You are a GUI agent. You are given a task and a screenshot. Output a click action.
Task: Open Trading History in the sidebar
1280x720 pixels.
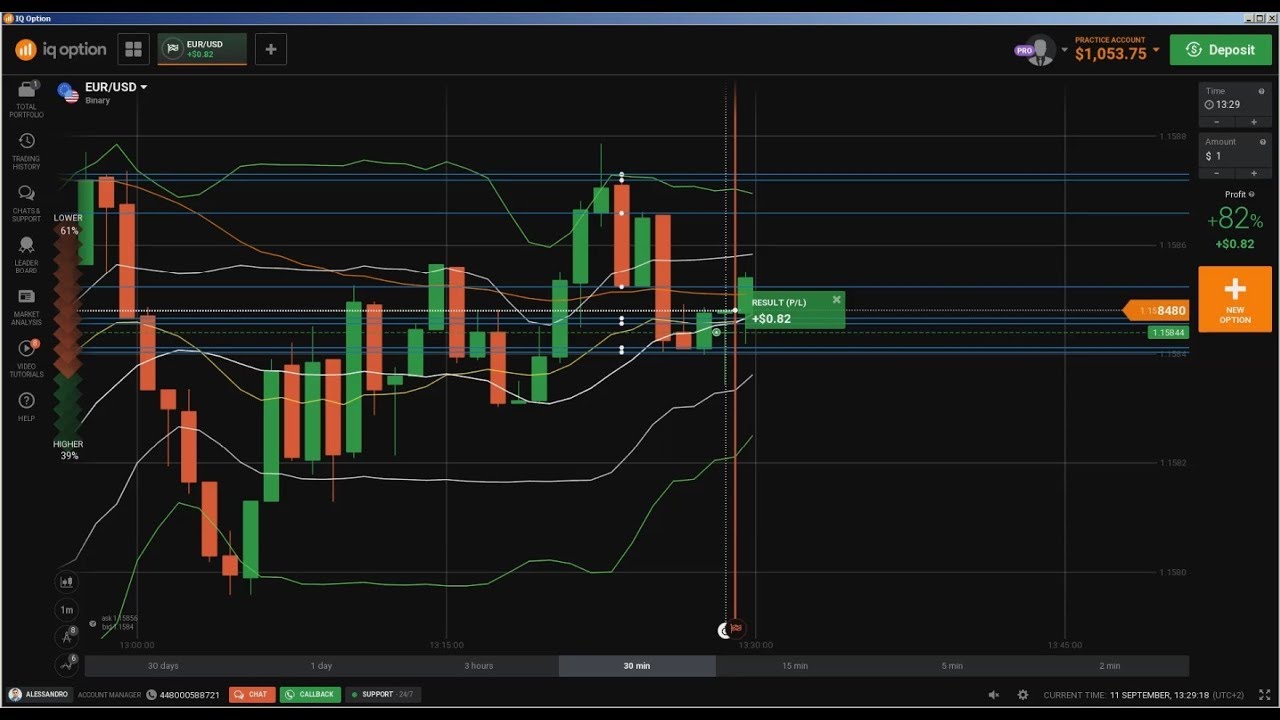coord(26,151)
